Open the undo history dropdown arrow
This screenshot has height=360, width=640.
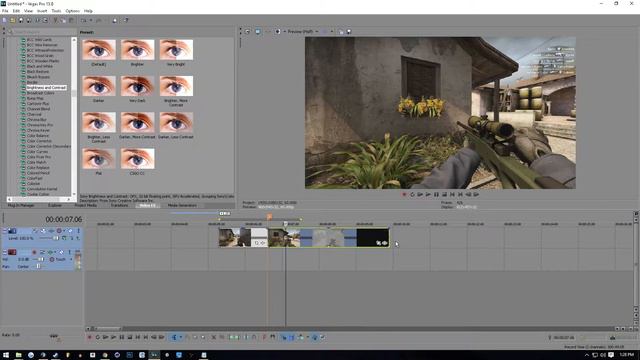(91, 20)
